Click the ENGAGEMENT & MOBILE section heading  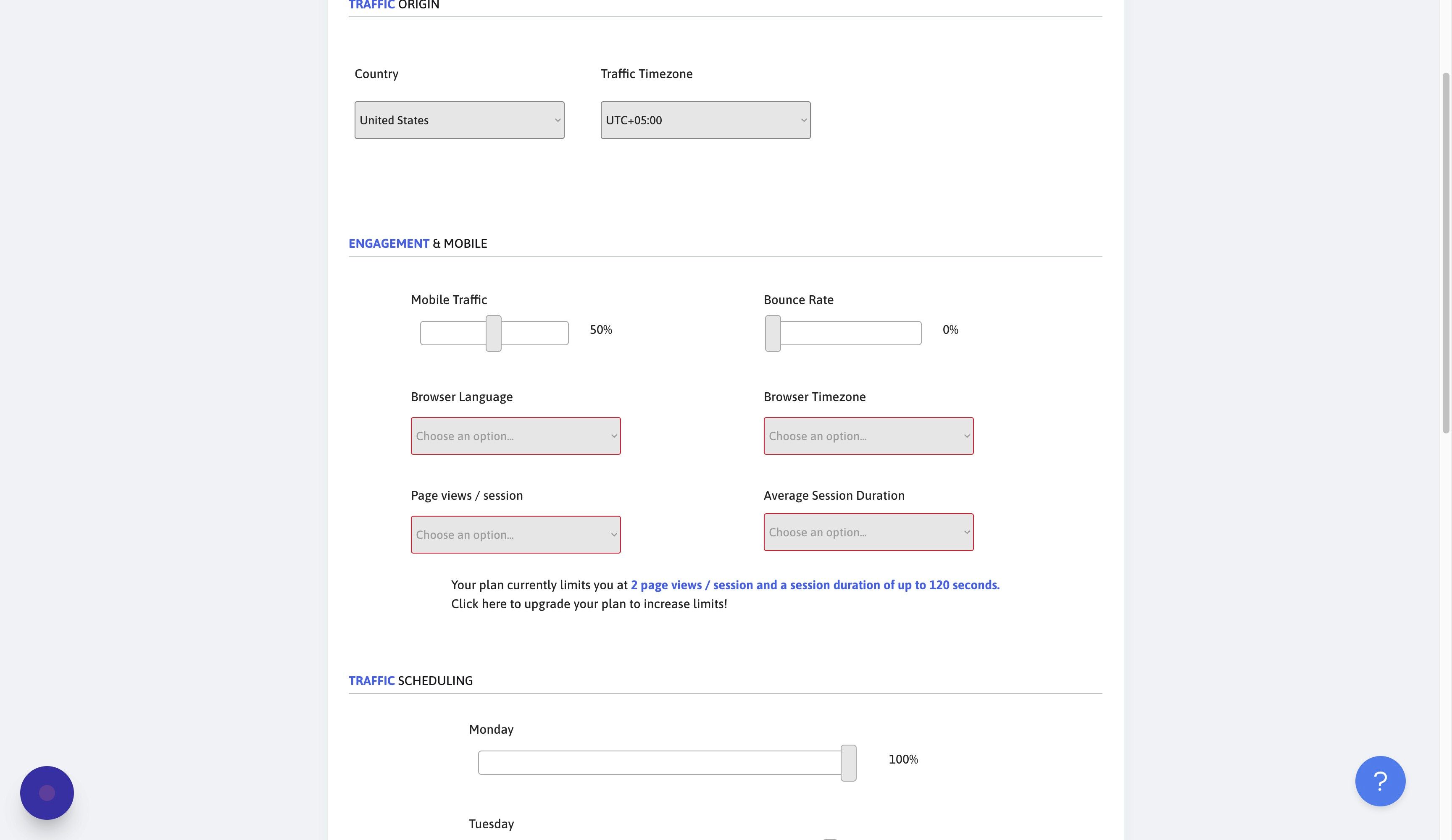pyautogui.click(x=418, y=243)
